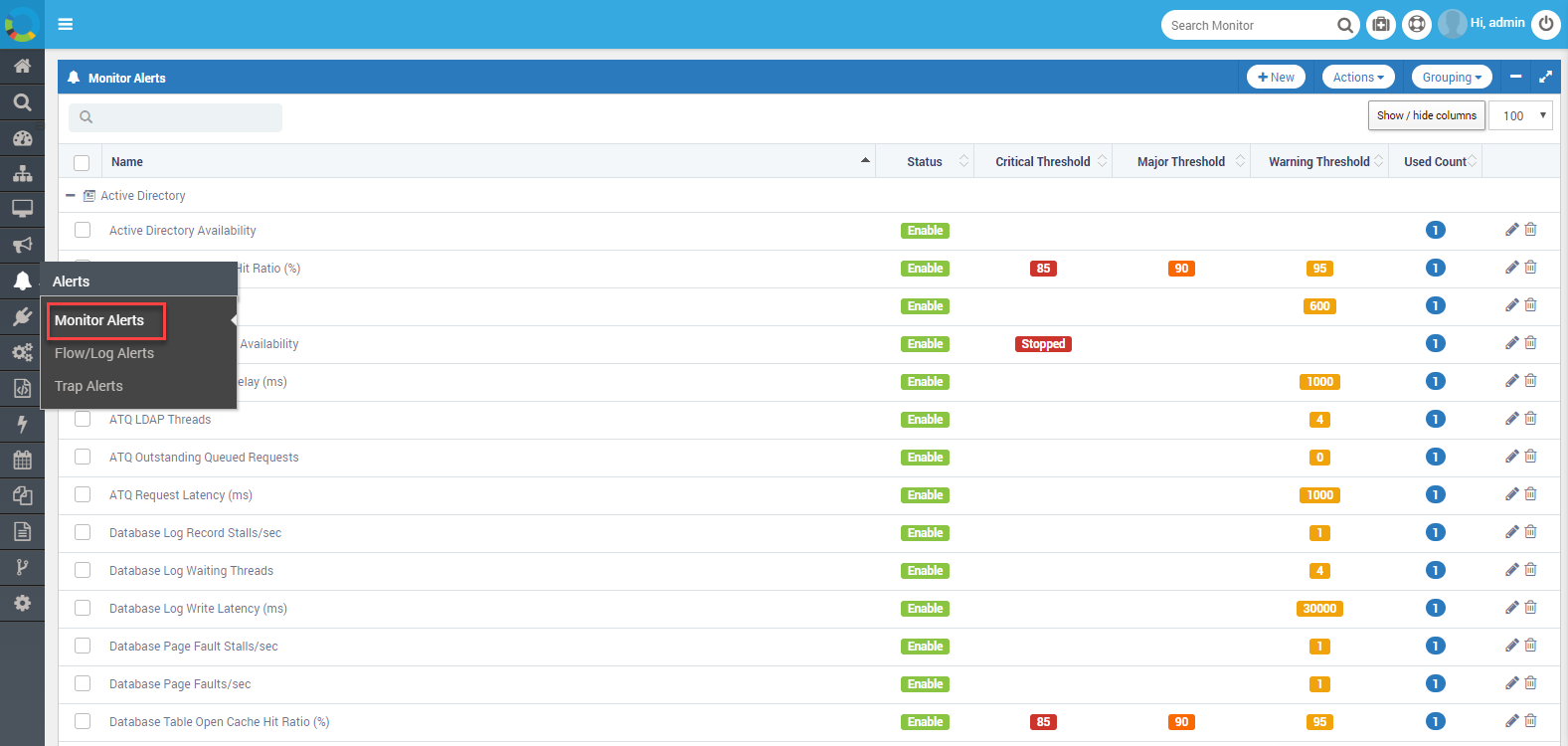The width and height of the screenshot is (1568, 746).
Task: Click the medkit icon in top bar
Action: (1381, 25)
